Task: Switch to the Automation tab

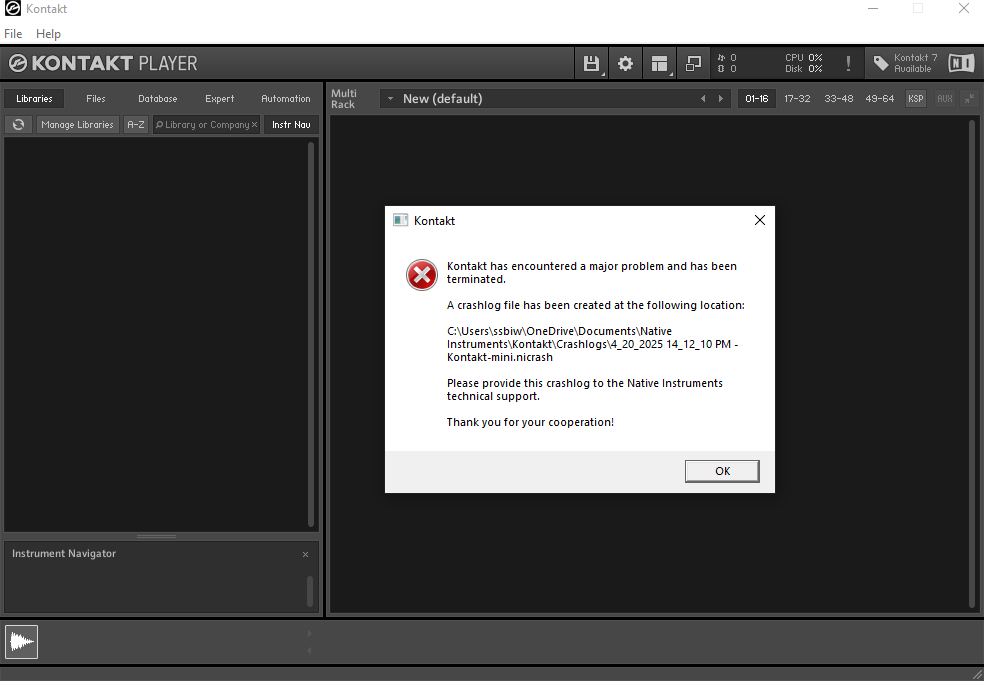Action: click(x=286, y=99)
